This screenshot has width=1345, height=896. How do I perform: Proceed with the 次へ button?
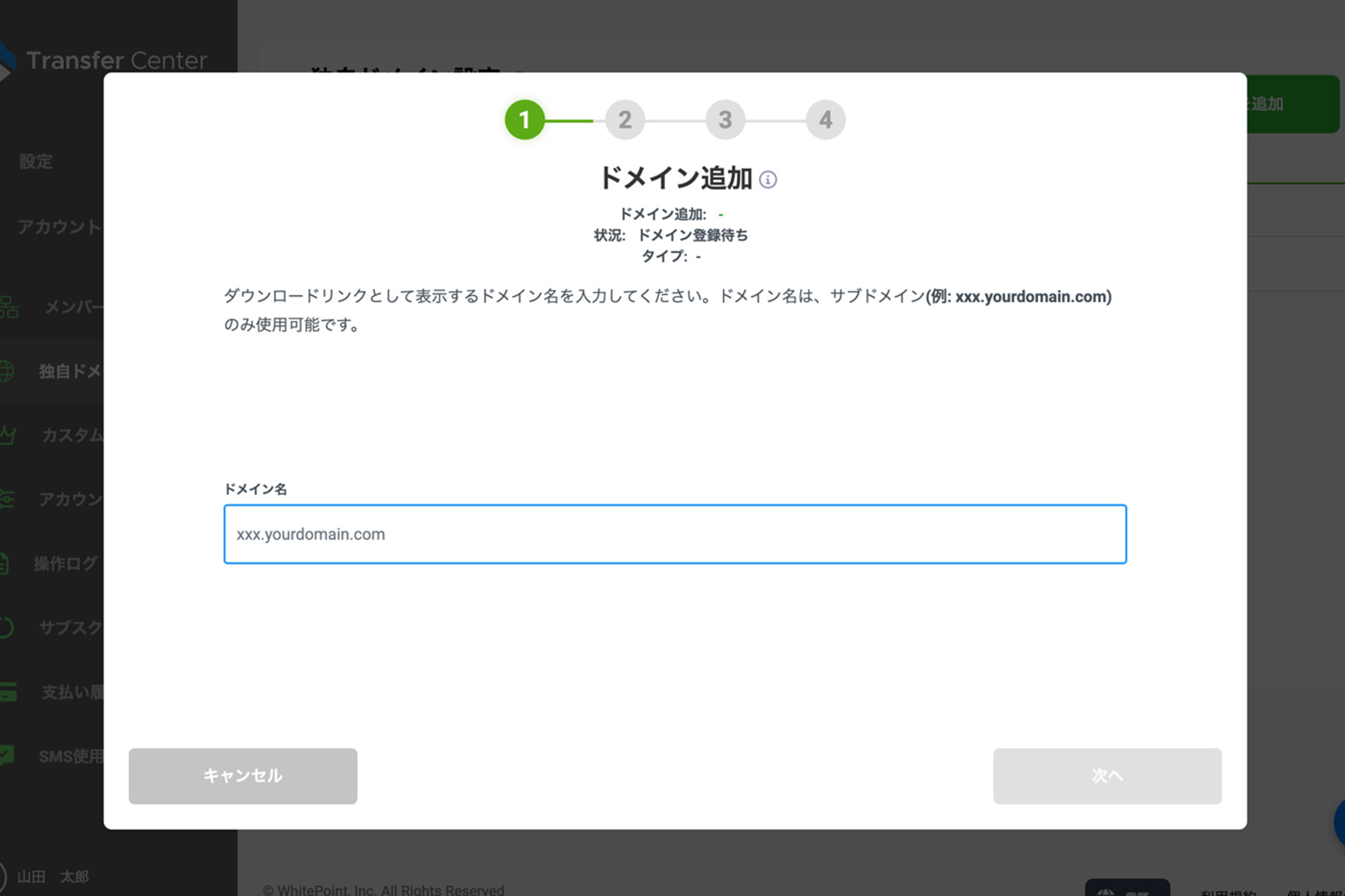tap(1107, 776)
